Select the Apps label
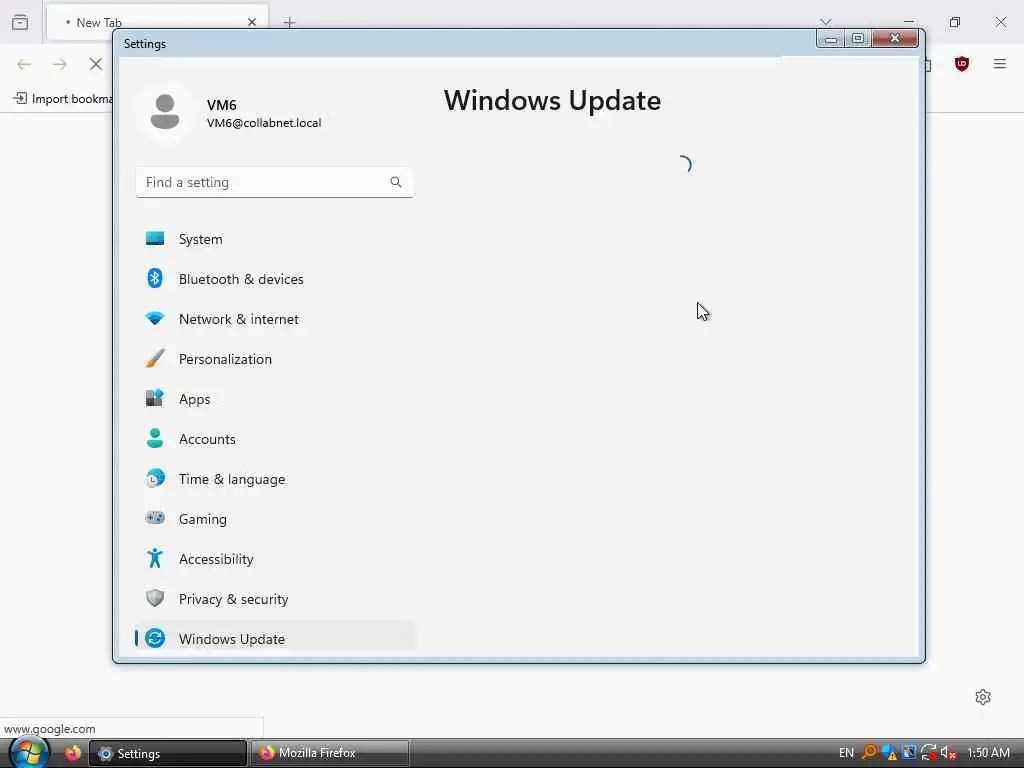Viewport: 1024px width, 768px height. tap(195, 399)
